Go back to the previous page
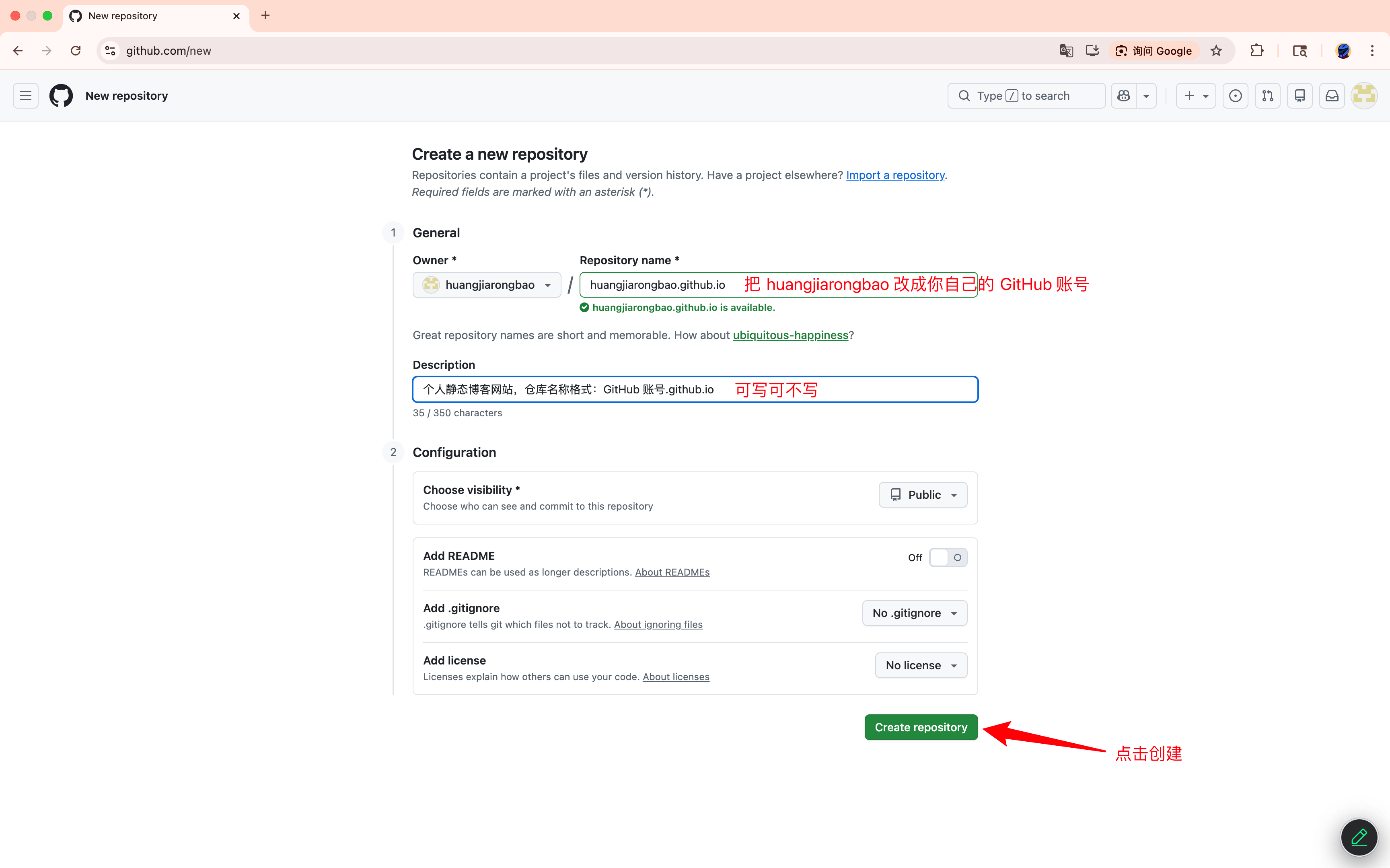The image size is (1390, 868). [x=18, y=51]
